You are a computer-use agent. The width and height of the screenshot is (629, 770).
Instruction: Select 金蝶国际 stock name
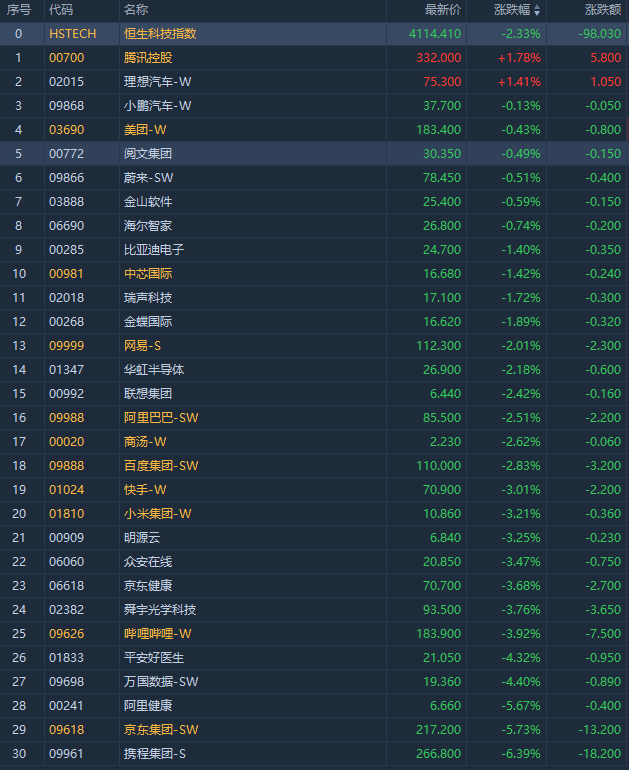click(148, 322)
